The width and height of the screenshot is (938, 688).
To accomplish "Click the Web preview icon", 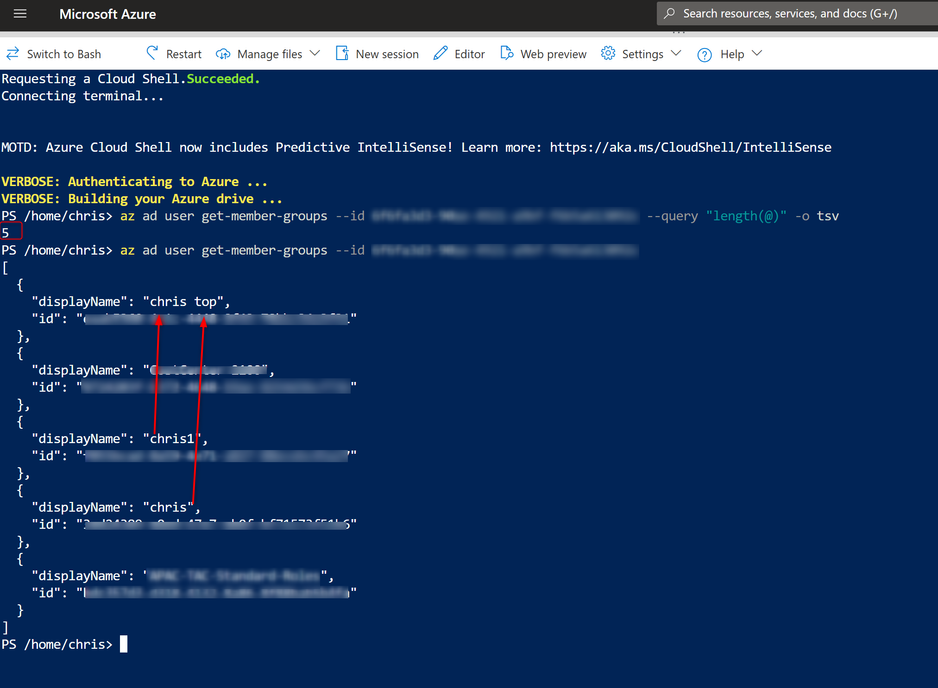I will [507, 53].
